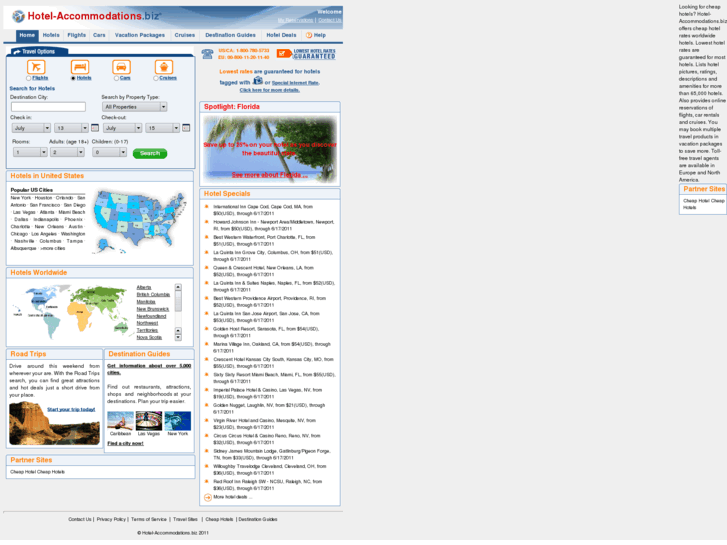Select the Flights airplane icon
Viewport: 727px width, 545px height.
[x=36, y=67]
